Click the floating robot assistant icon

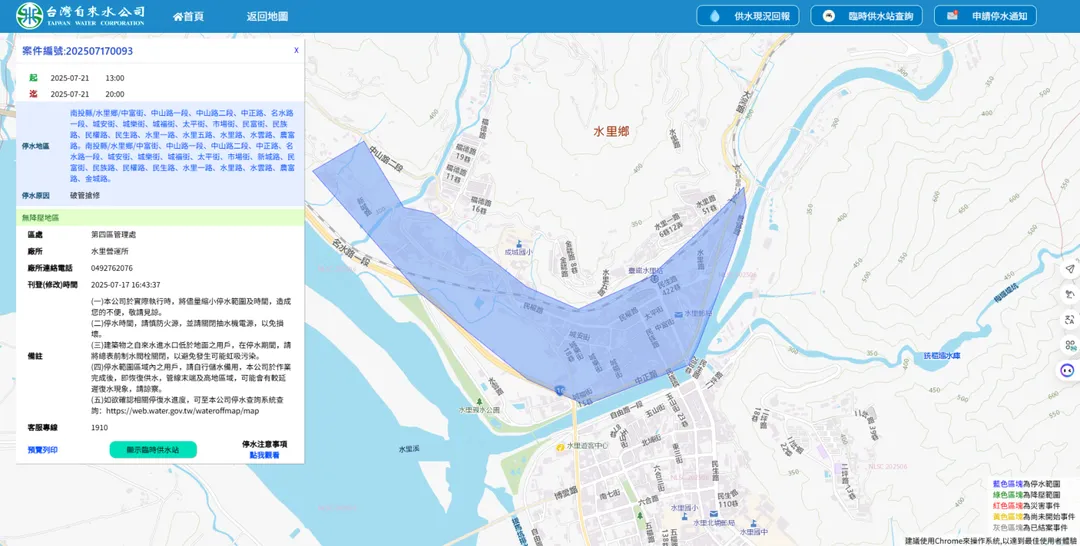1068,370
